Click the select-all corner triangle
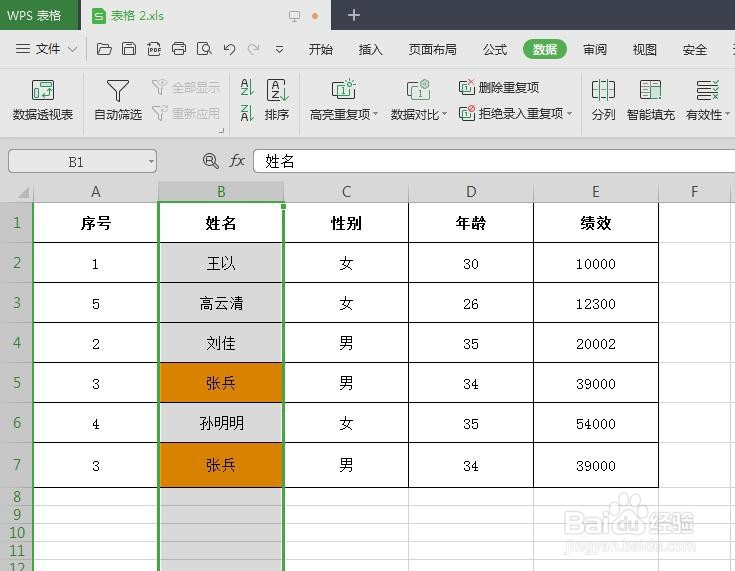 (23, 192)
